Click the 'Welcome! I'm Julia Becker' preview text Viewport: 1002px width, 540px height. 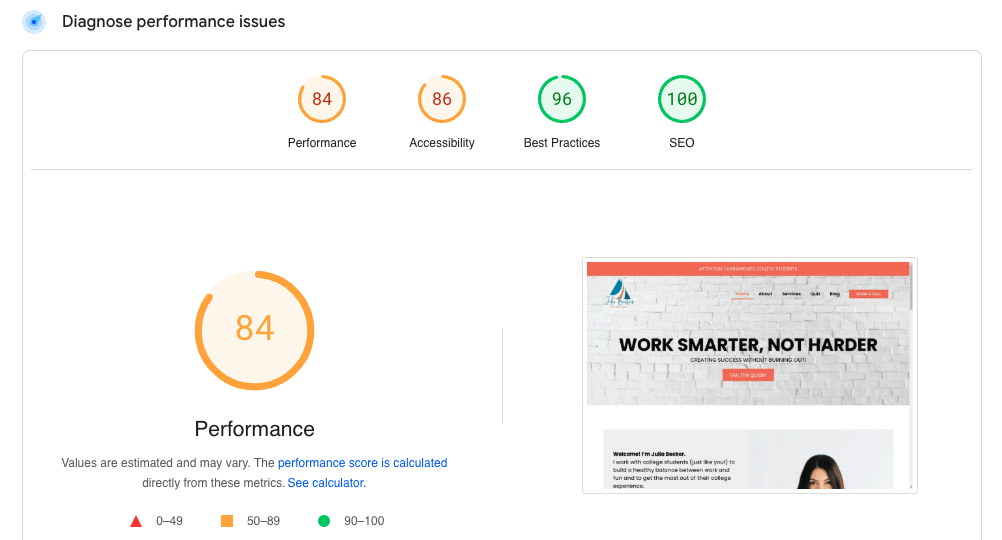pos(649,454)
